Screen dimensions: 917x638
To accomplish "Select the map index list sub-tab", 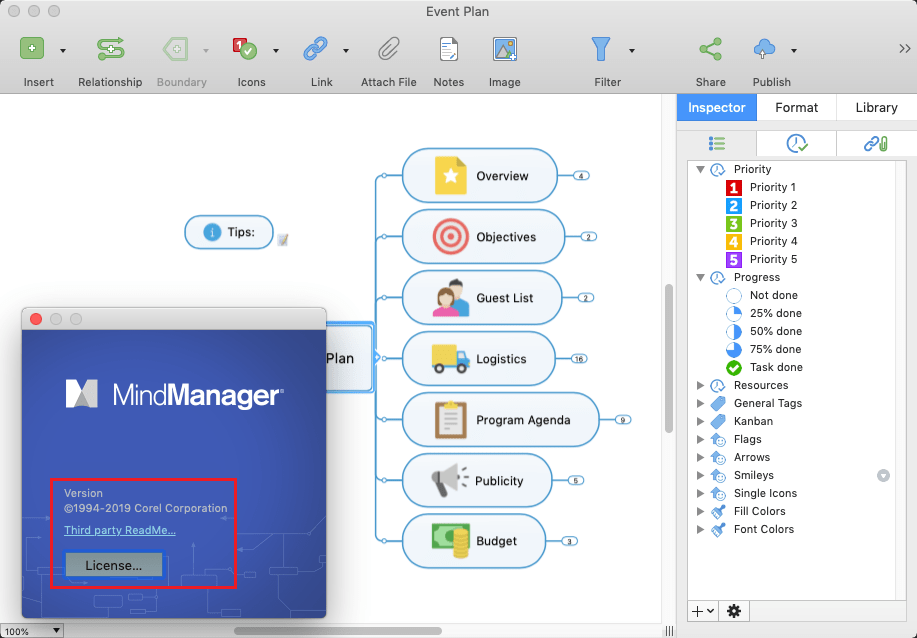I will (716, 143).
